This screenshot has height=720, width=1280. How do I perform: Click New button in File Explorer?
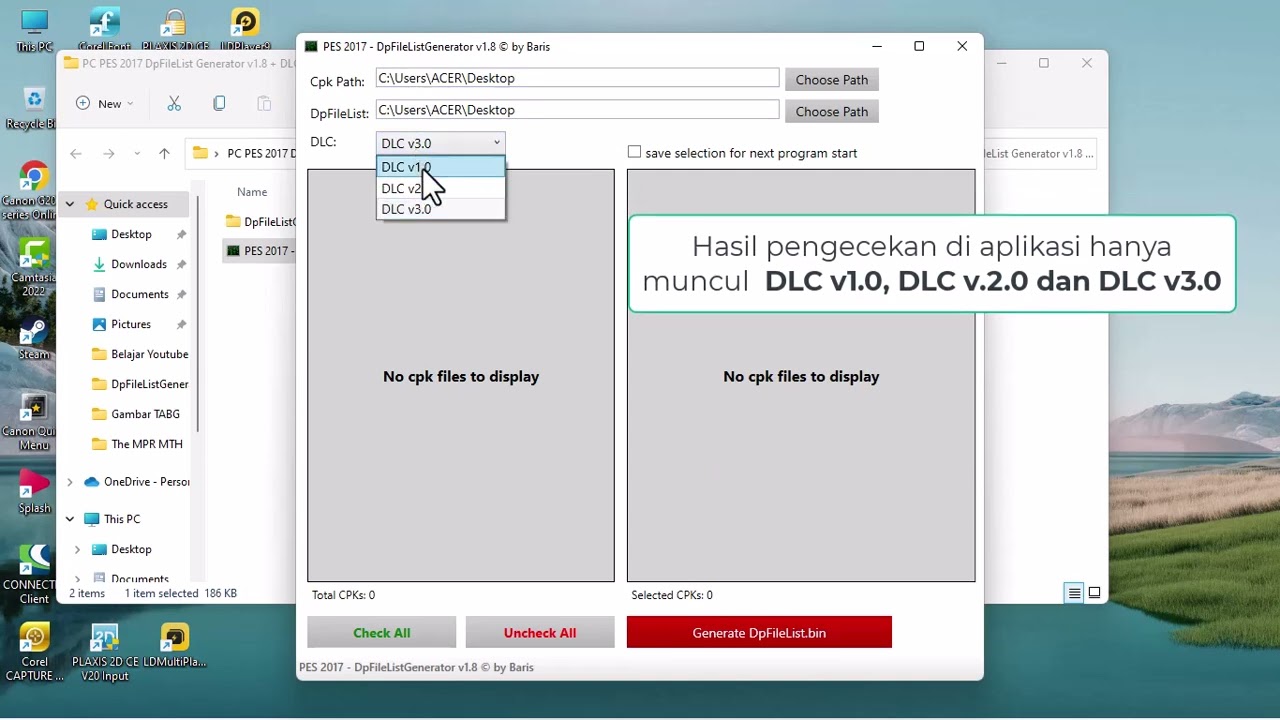coord(104,103)
